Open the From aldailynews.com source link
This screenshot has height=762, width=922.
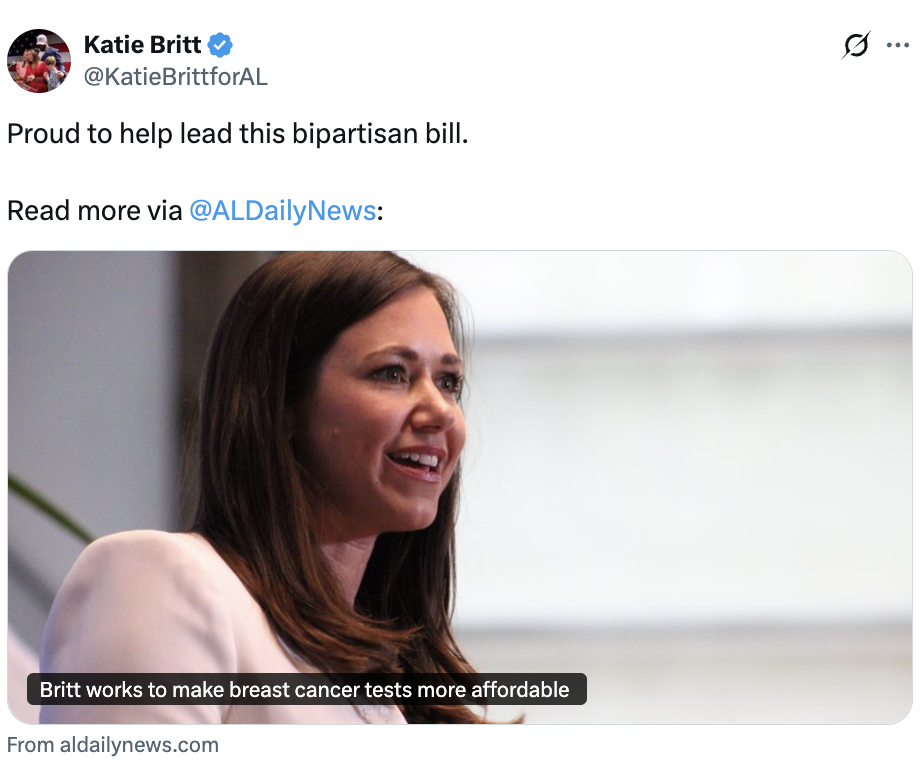coord(112,745)
